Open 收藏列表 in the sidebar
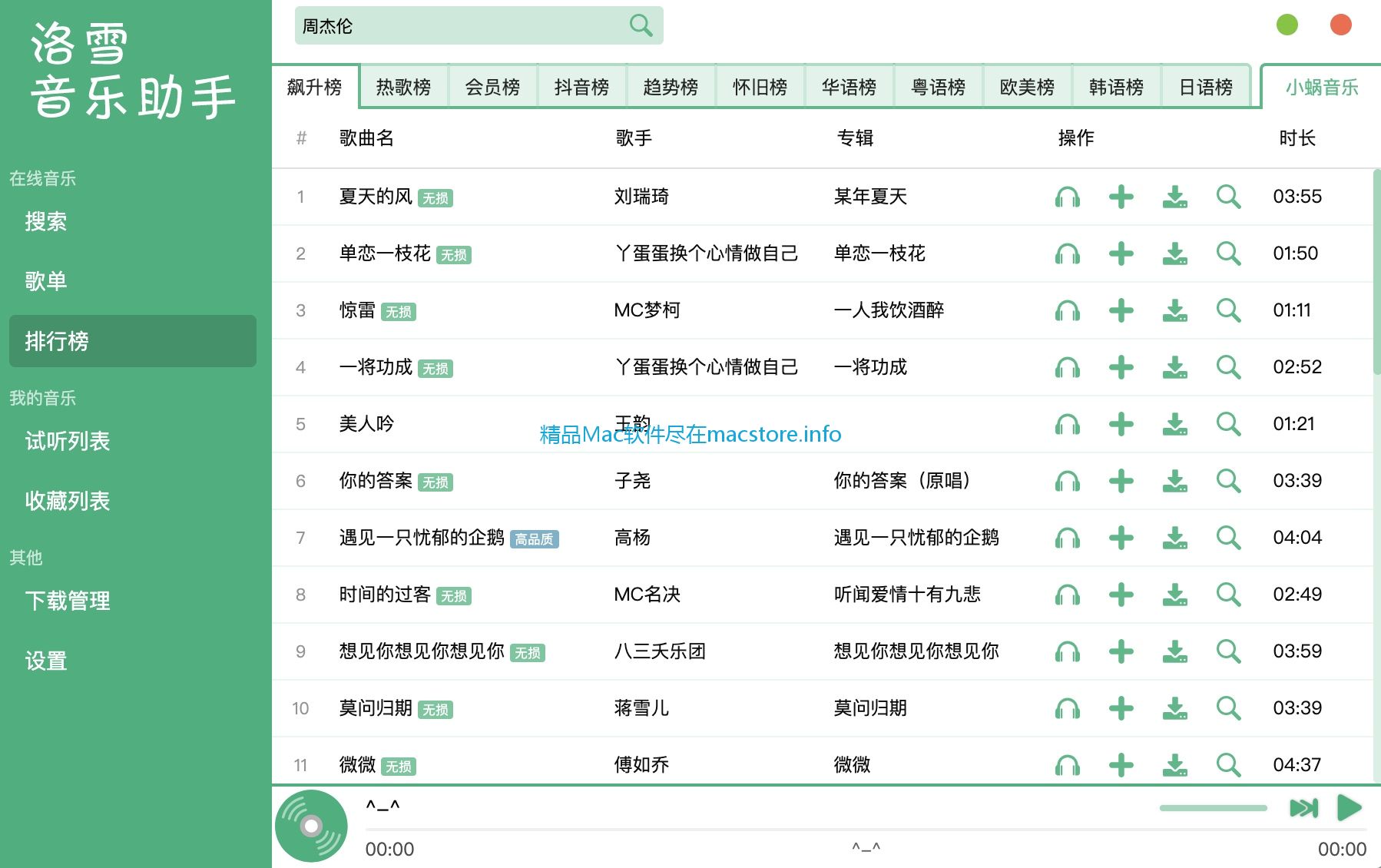1381x868 pixels. [133, 501]
